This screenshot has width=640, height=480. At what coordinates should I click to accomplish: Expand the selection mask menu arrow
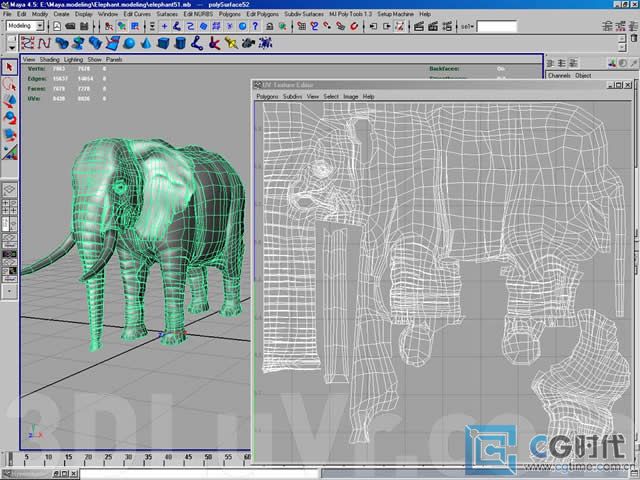pyautogui.click(x=152, y=27)
